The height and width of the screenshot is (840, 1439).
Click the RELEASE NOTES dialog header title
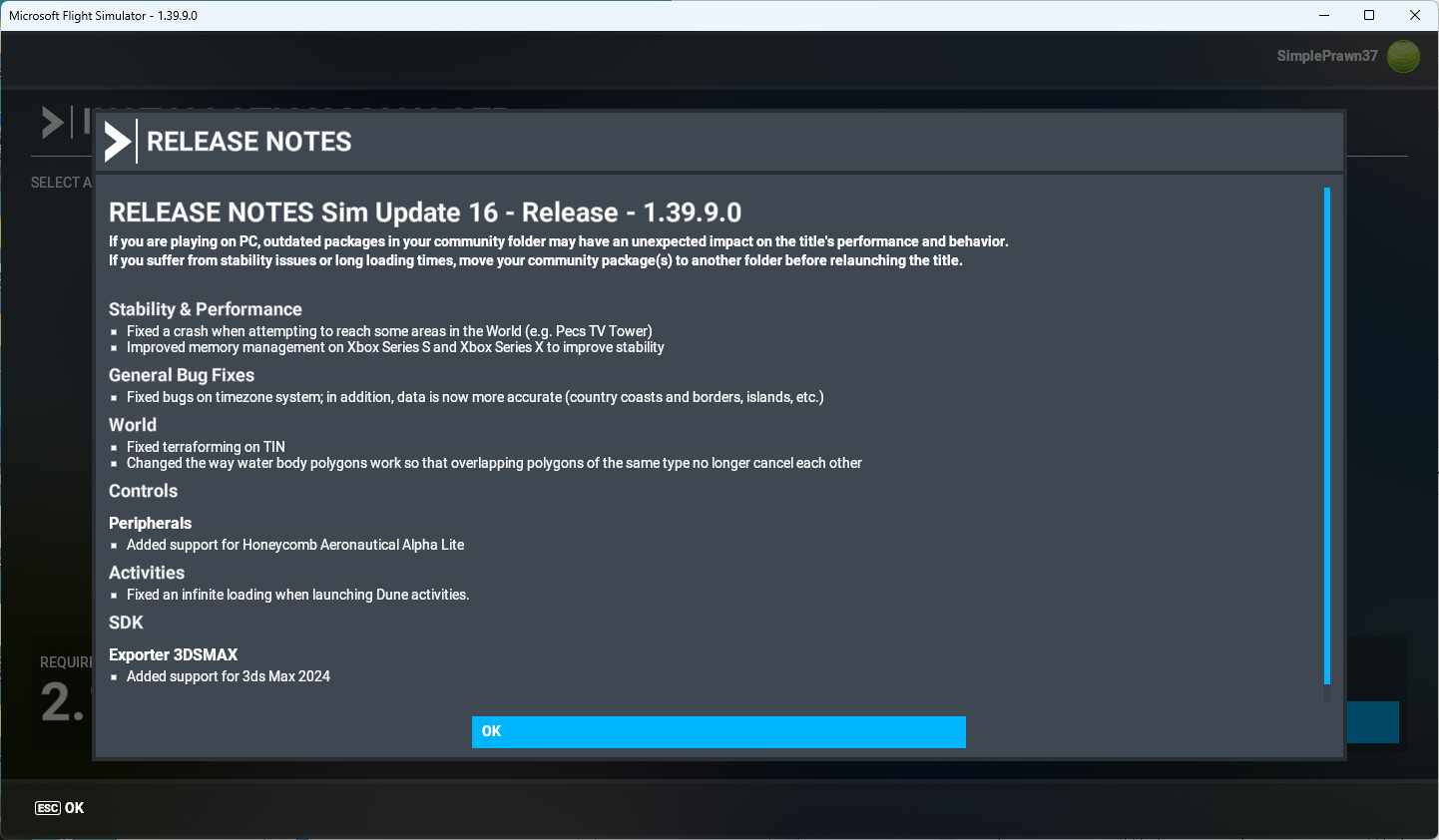[249, 142]
